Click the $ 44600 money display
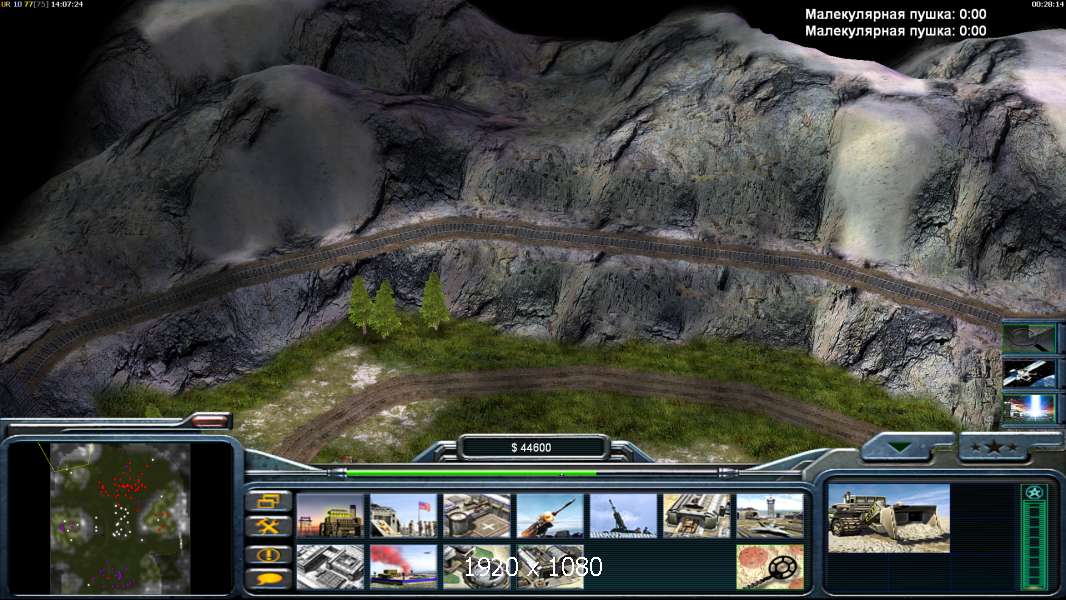 click(532, 447)
